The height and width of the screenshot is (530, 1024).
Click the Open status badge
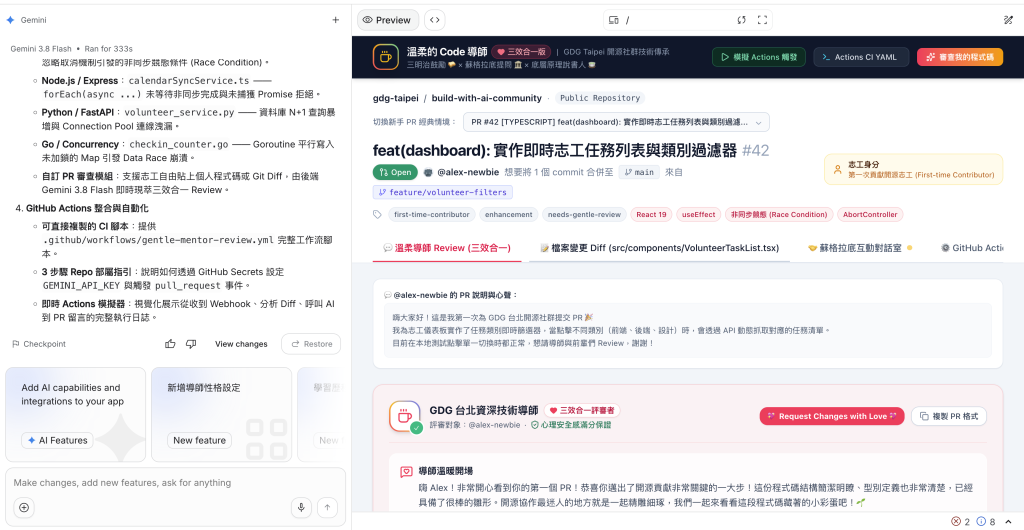pos(395,172)
